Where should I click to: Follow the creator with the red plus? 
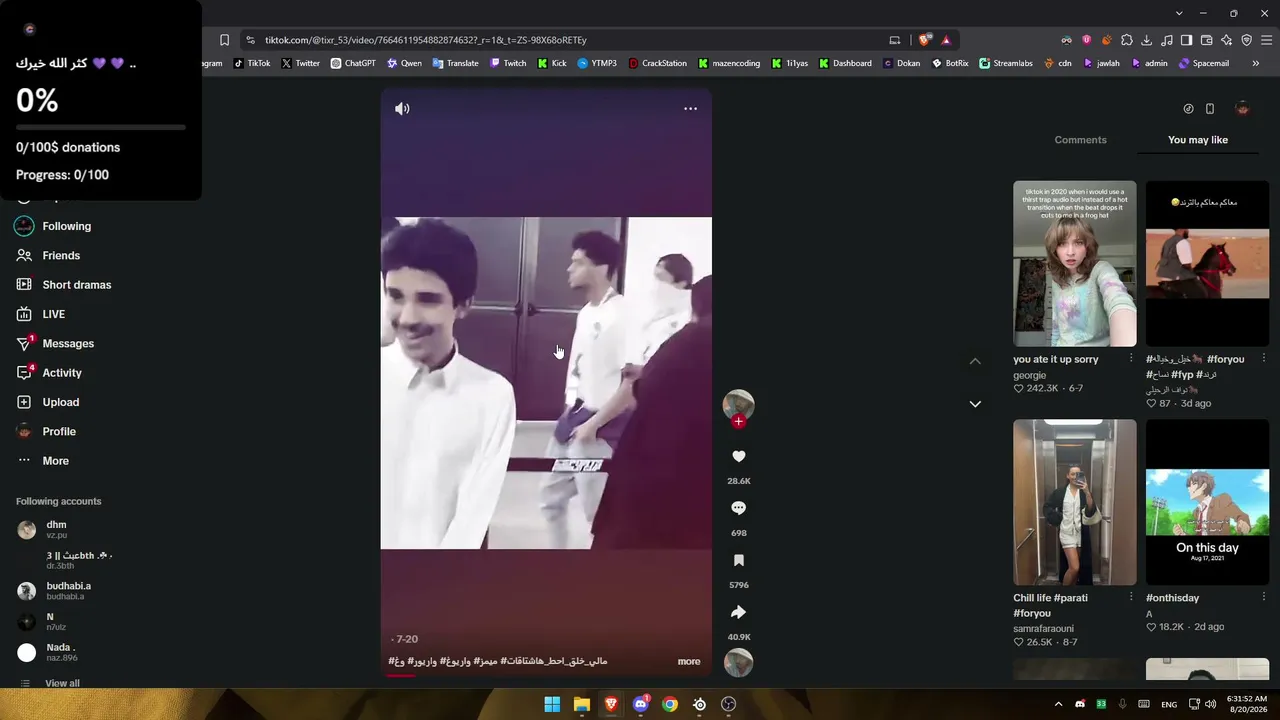[738, 422]
